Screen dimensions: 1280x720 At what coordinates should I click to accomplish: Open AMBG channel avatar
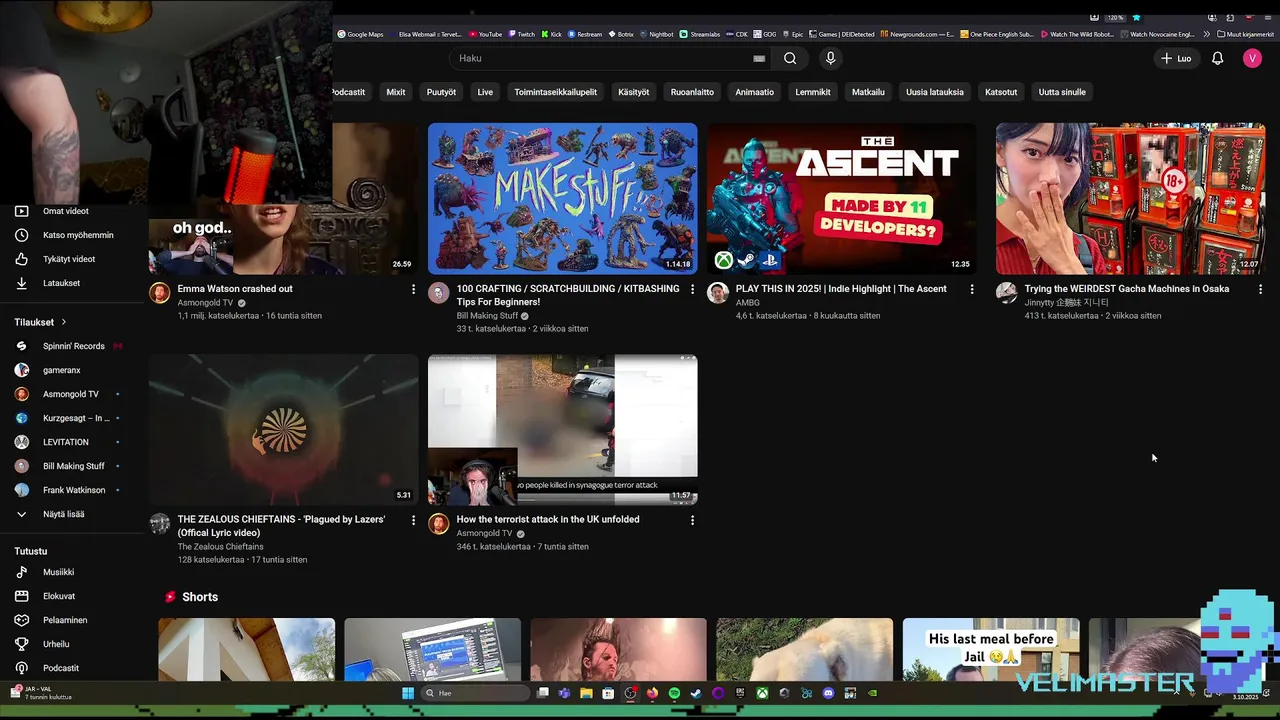tap(717, 292)
